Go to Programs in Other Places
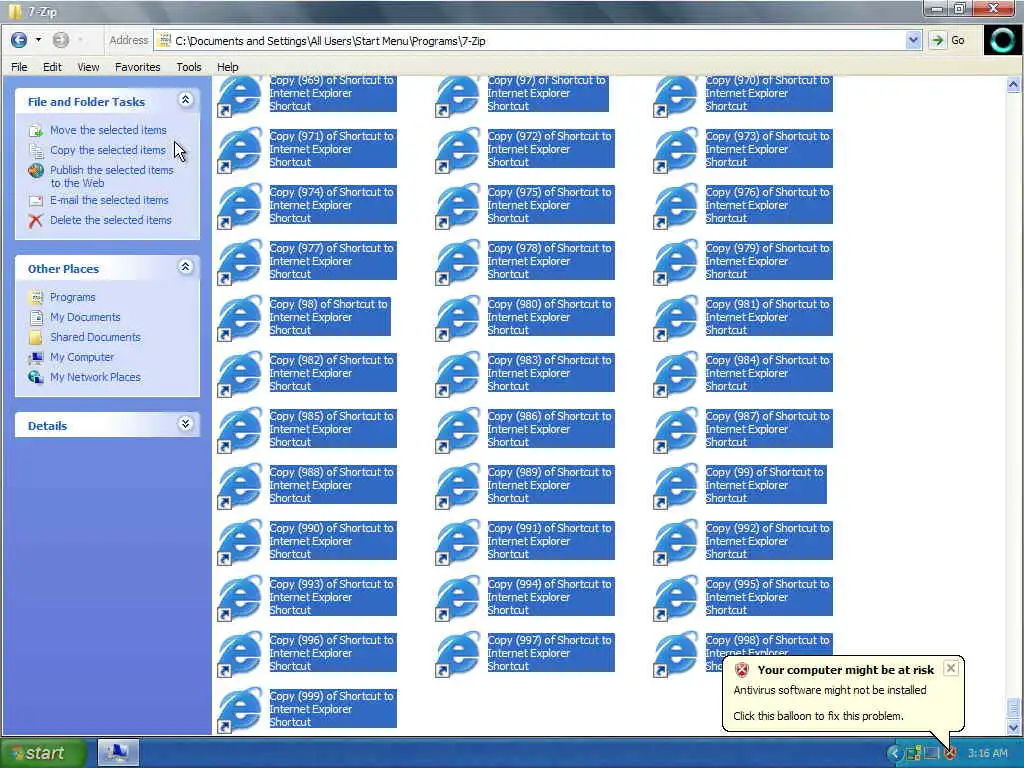This screenshot has width=1024, height=768. 72,297
